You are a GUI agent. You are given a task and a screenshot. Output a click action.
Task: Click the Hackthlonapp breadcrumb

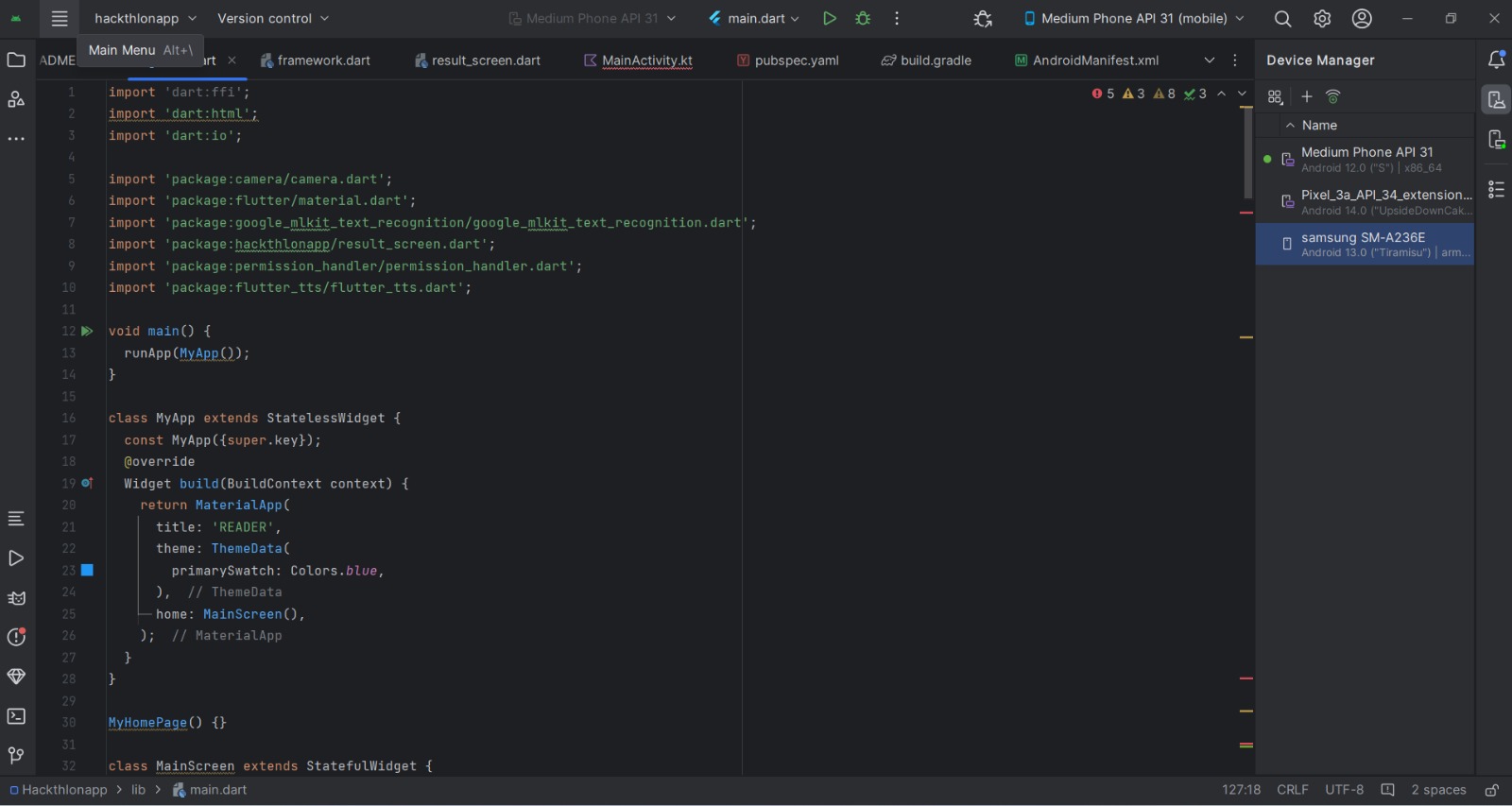pos(59,790)
